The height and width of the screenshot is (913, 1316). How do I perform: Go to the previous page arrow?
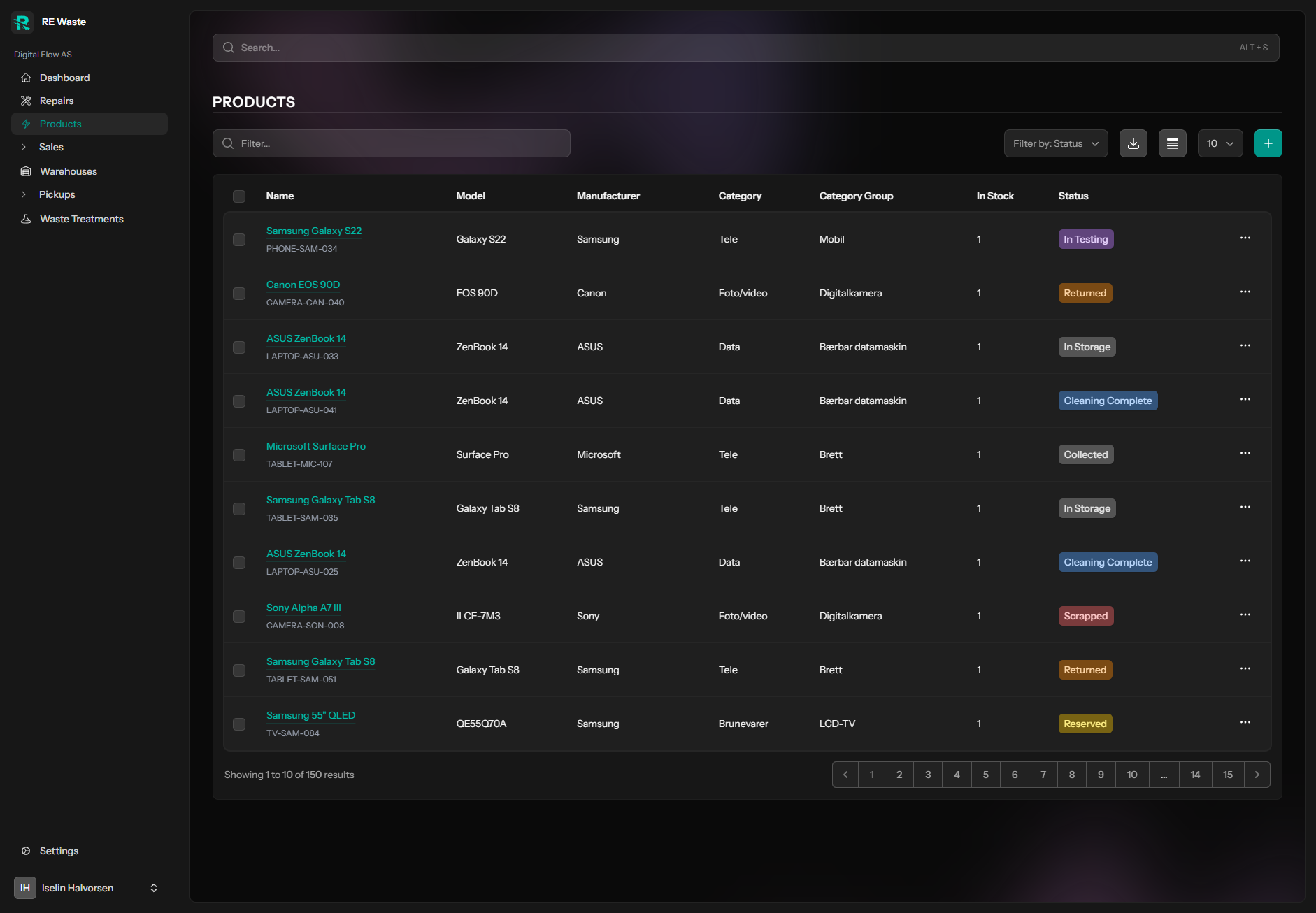tap(845, 775)
